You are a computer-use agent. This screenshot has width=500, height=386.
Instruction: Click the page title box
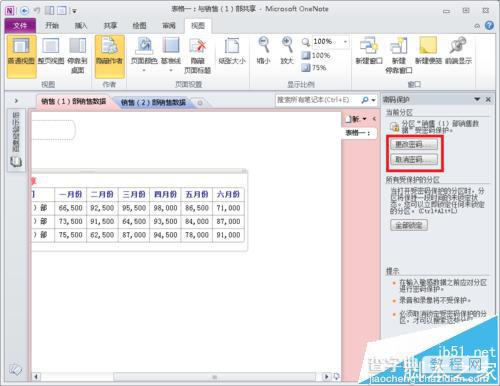pyautogui.click(x=54, y=130)
